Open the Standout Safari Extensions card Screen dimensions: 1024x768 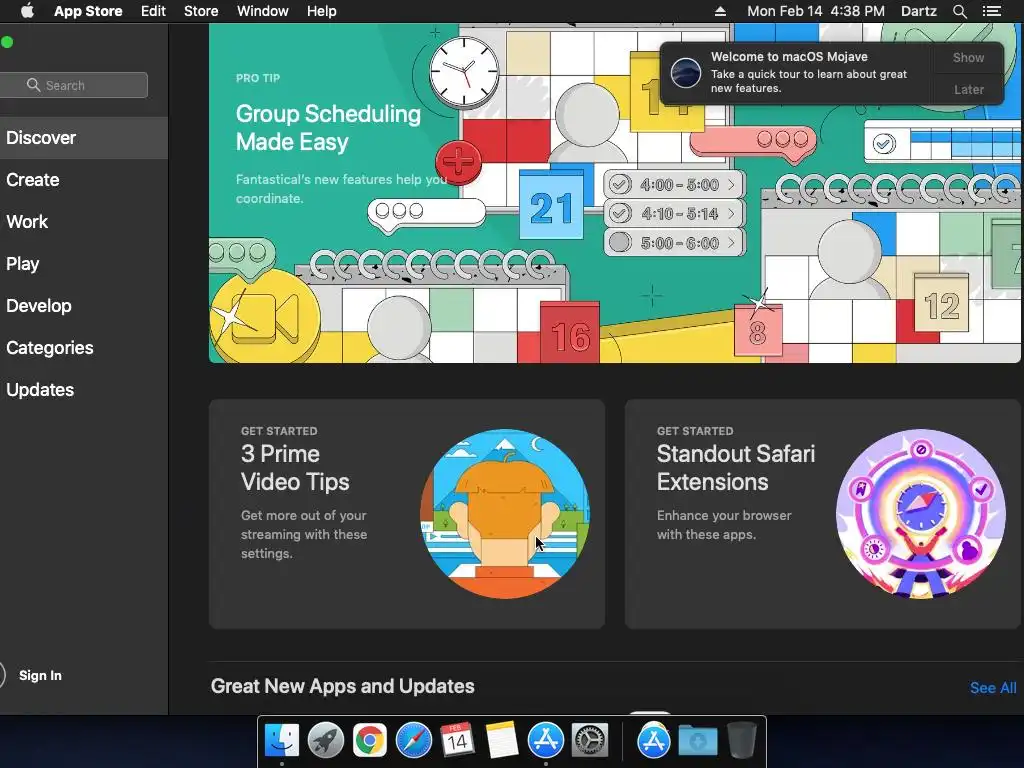[x=823, y=514]
